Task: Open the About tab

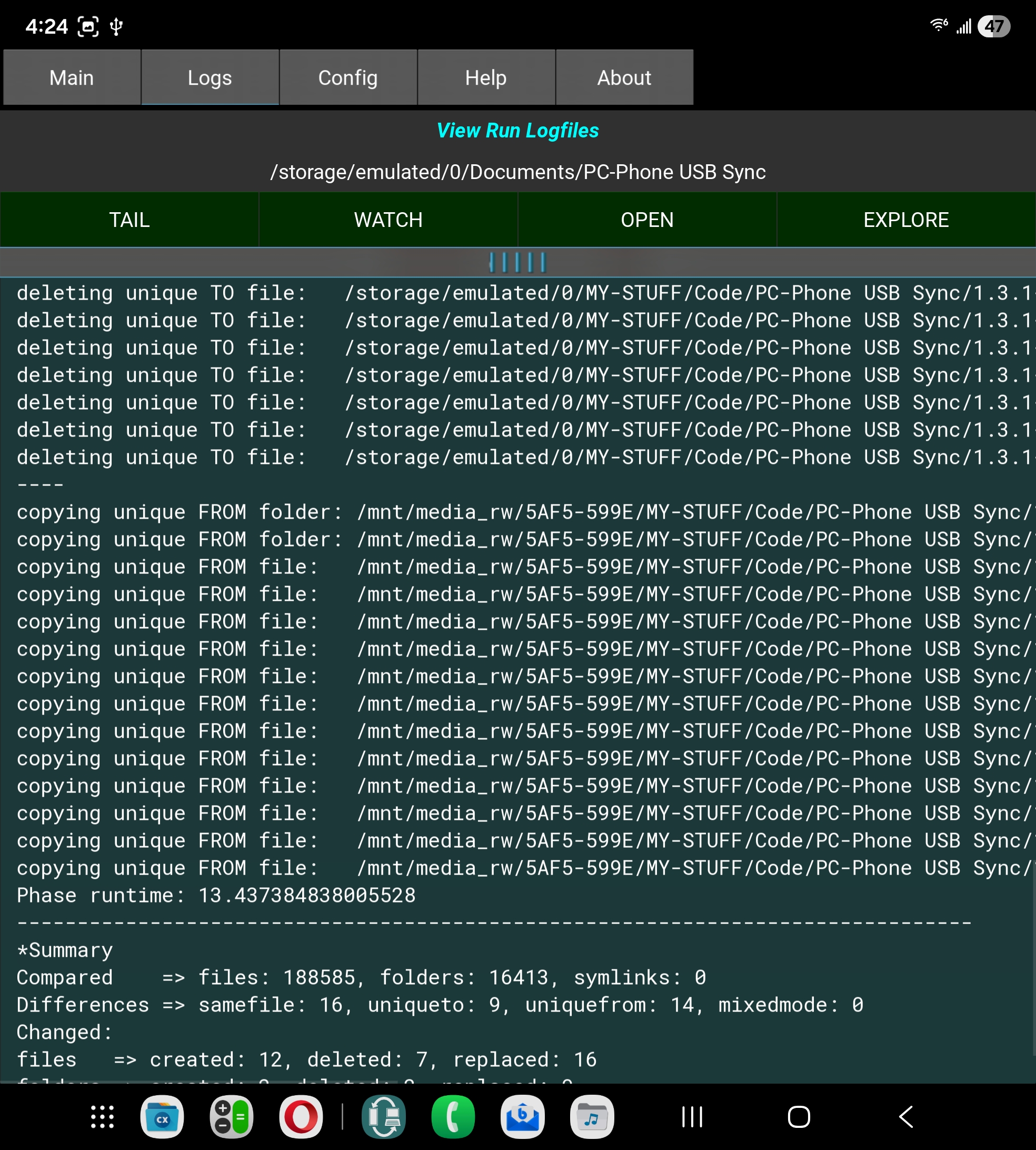Action: pos(624,77)
